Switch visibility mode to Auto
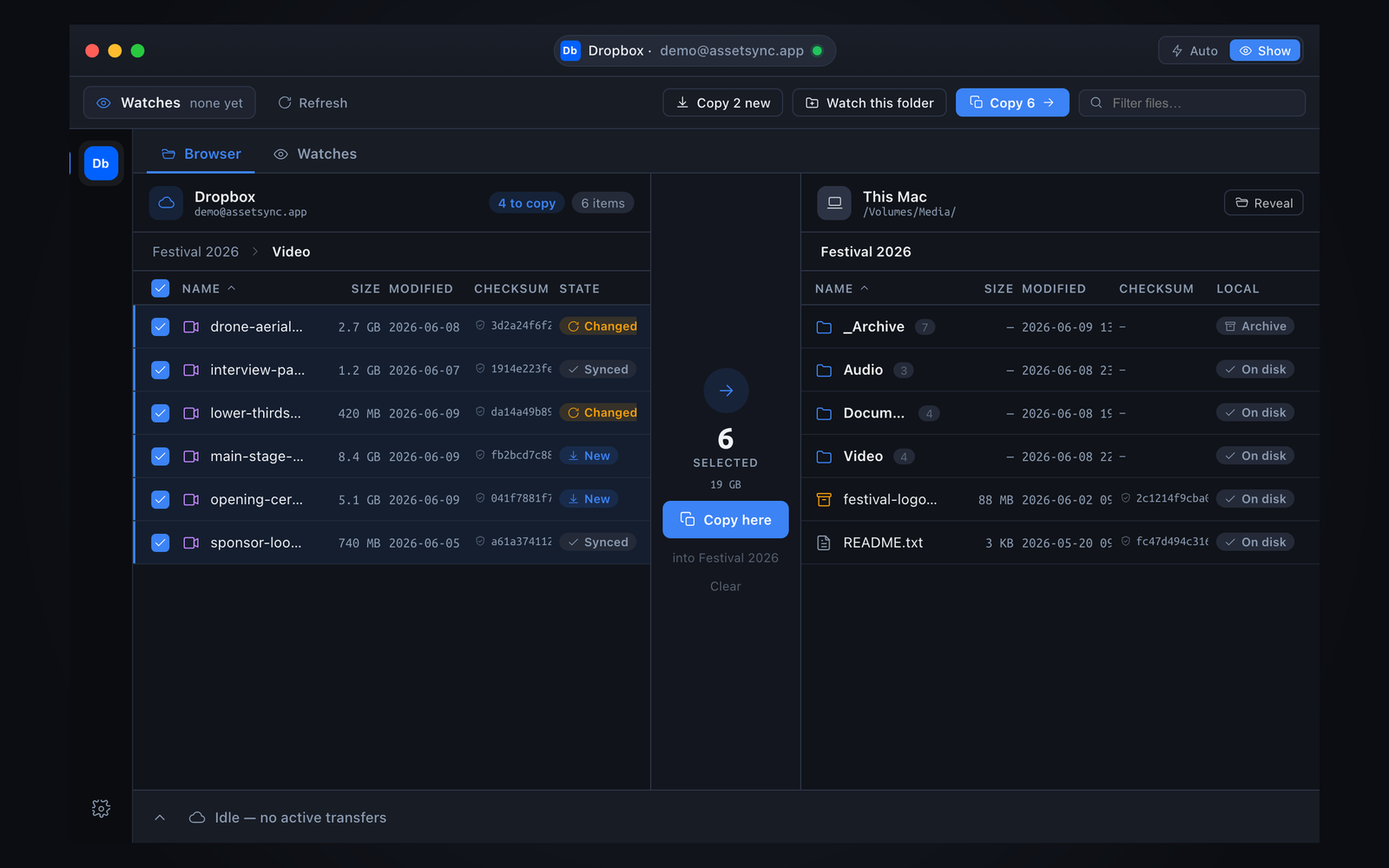Screen dimensions: 1389x868 1195,50
